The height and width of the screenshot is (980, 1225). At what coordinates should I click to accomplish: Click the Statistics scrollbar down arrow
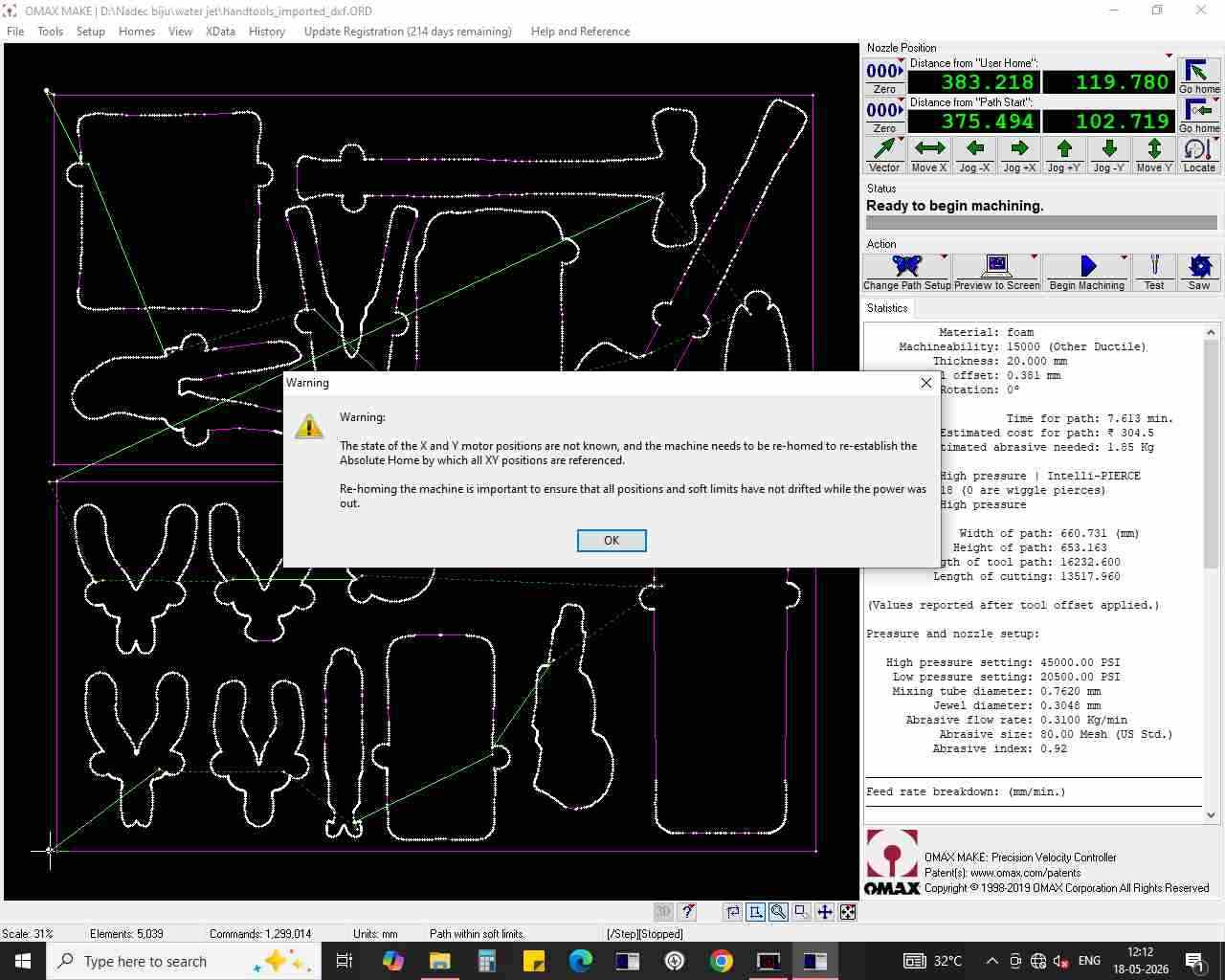click(1211, 814)
